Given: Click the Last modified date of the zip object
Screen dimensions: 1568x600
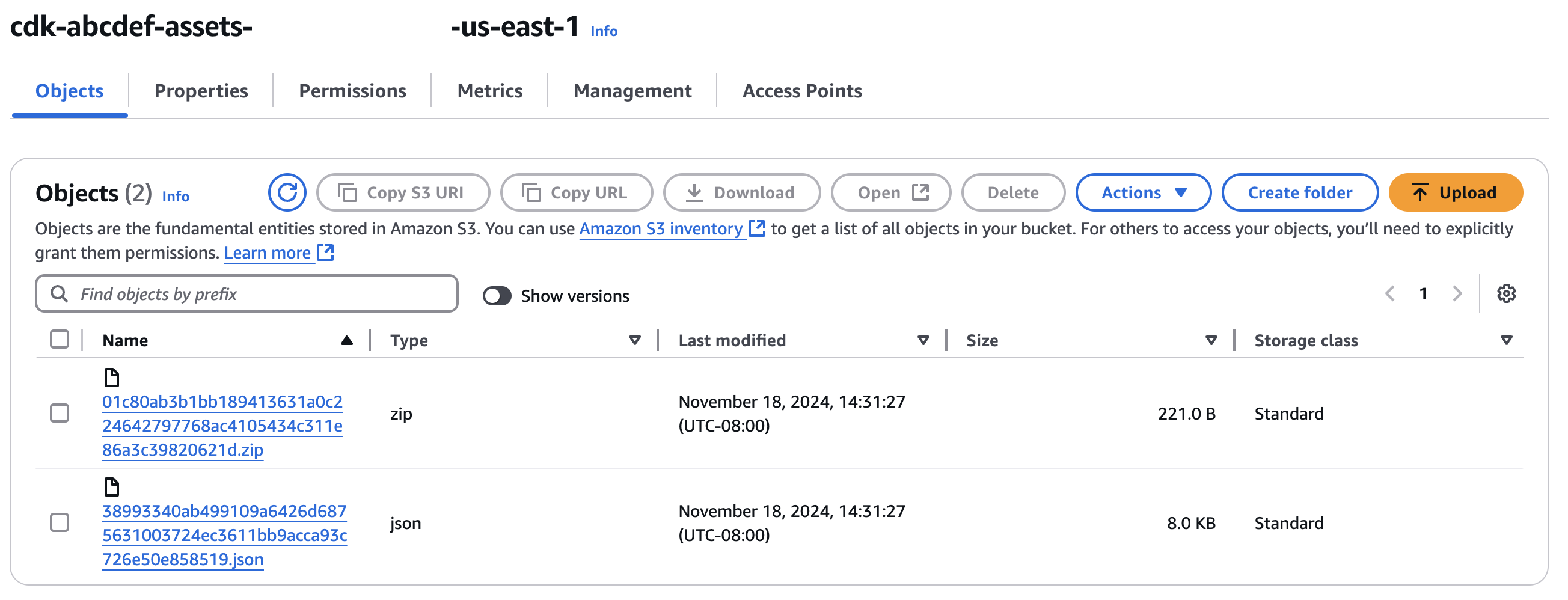Looking at the screenshot, I should click(791, 414).
